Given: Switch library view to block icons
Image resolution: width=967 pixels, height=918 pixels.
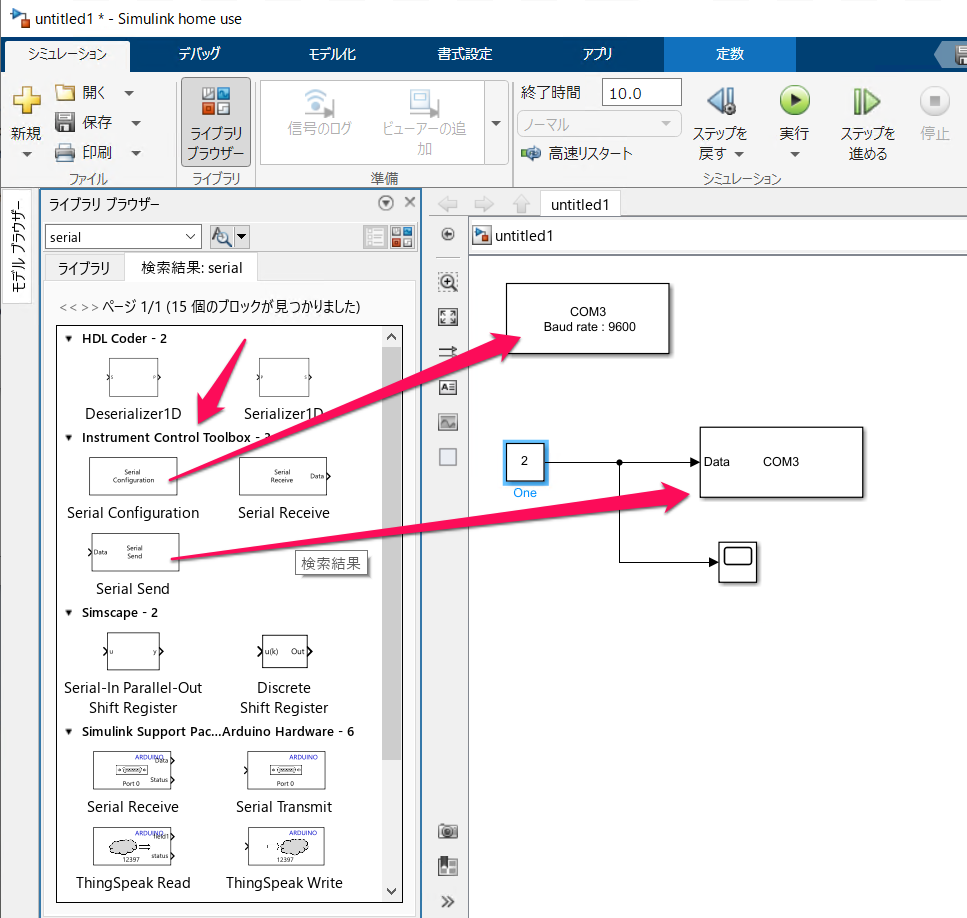Looking at the screenshot, I should (x=402, y=237).
